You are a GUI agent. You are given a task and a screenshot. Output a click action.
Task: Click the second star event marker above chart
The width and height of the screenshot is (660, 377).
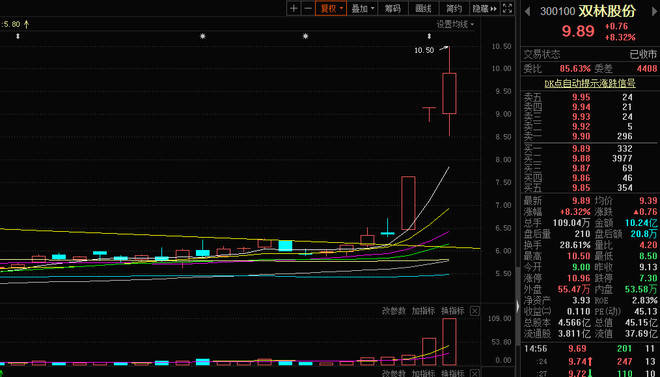[306, 36]
